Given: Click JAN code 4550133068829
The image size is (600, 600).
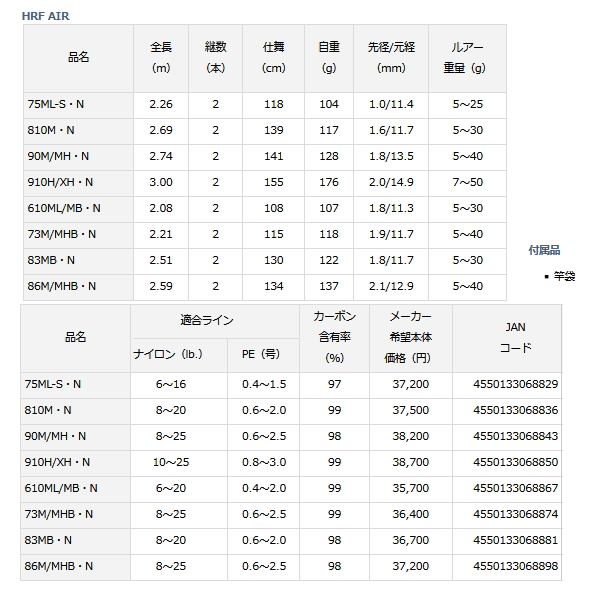Looking at the screenshot, I should pyautogui.click(x=515, y=384).
